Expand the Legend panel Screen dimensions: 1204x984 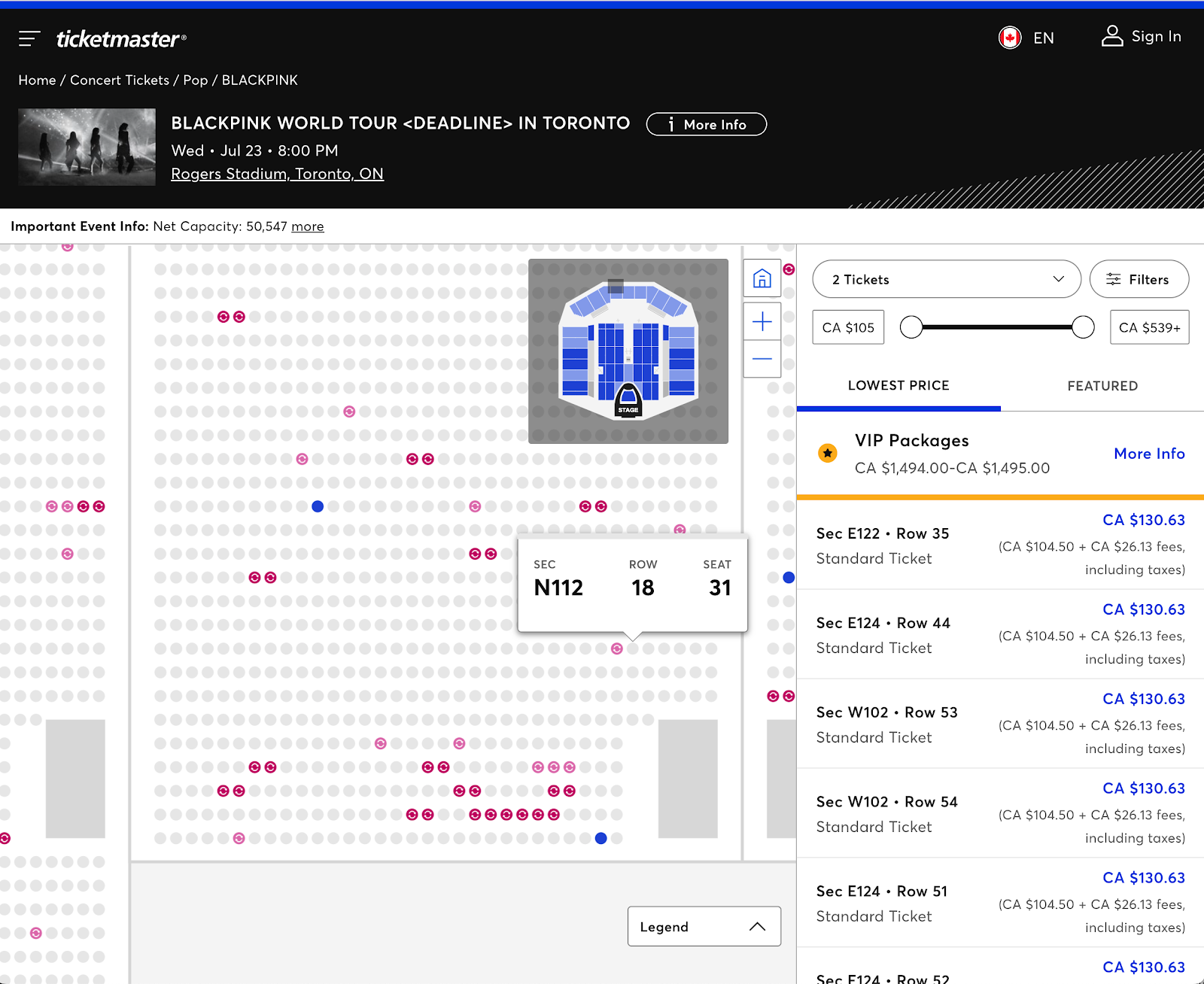coord(704,926)
